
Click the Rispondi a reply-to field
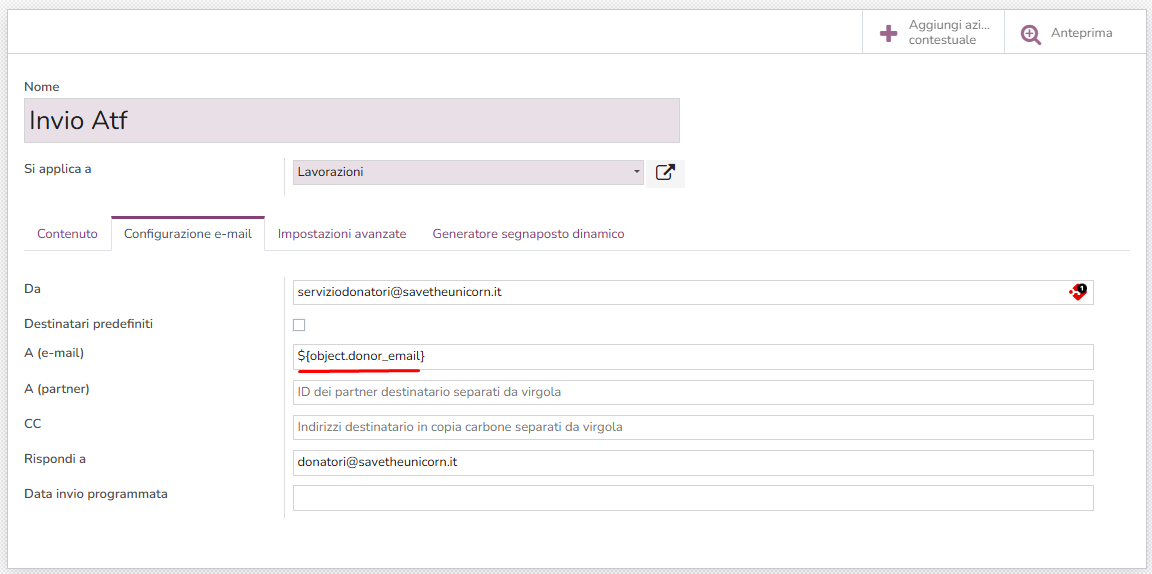click(692, 462)
